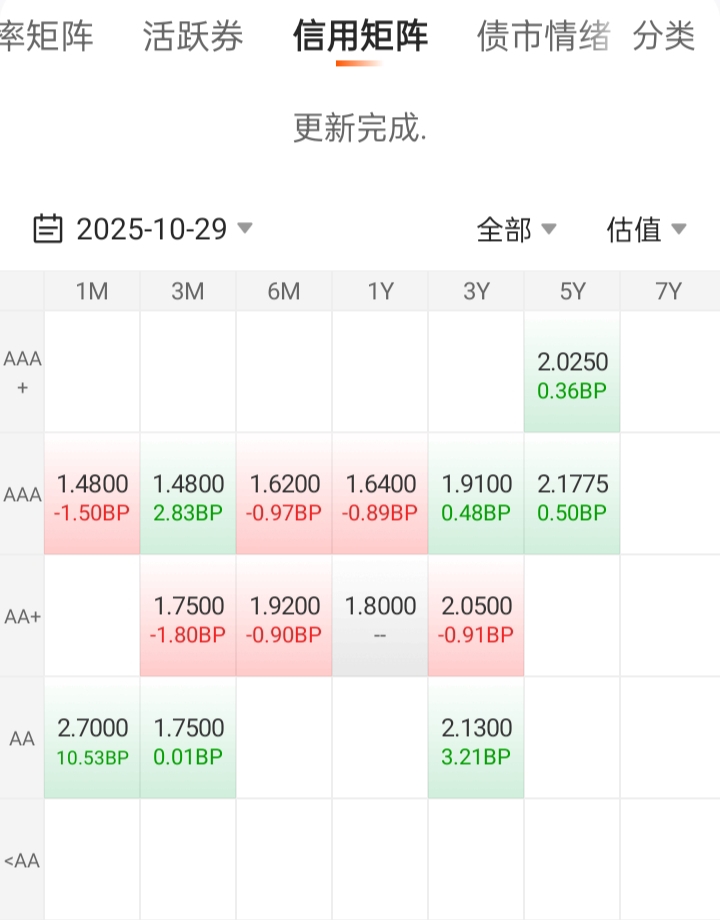Select the AA+ rating row label
Image resolution: width=720 pixels, height=920 pixels.
pyautogui.click(x=22, y=618)
